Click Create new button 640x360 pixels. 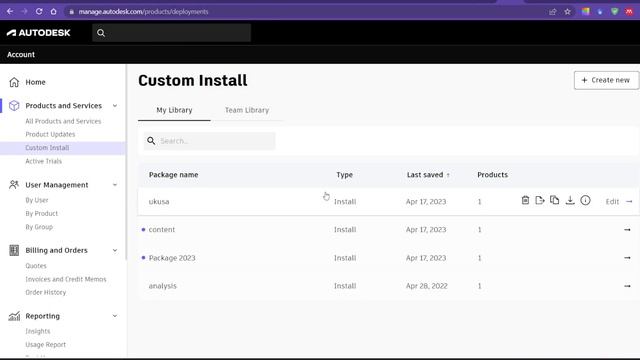coord(606,80)
